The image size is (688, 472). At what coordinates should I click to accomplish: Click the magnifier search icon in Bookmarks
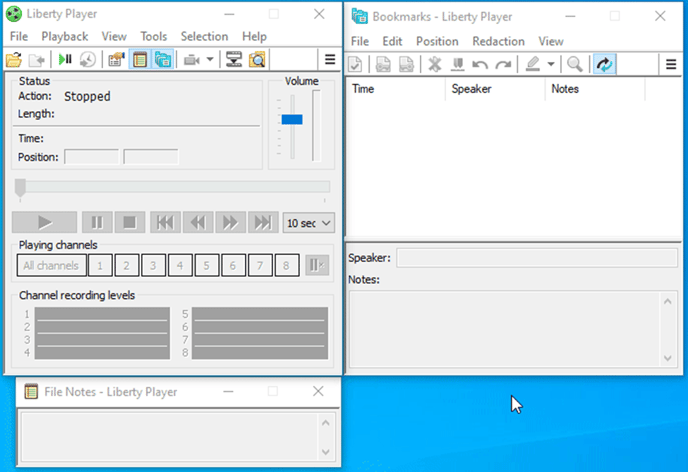(x=574, y=64)
